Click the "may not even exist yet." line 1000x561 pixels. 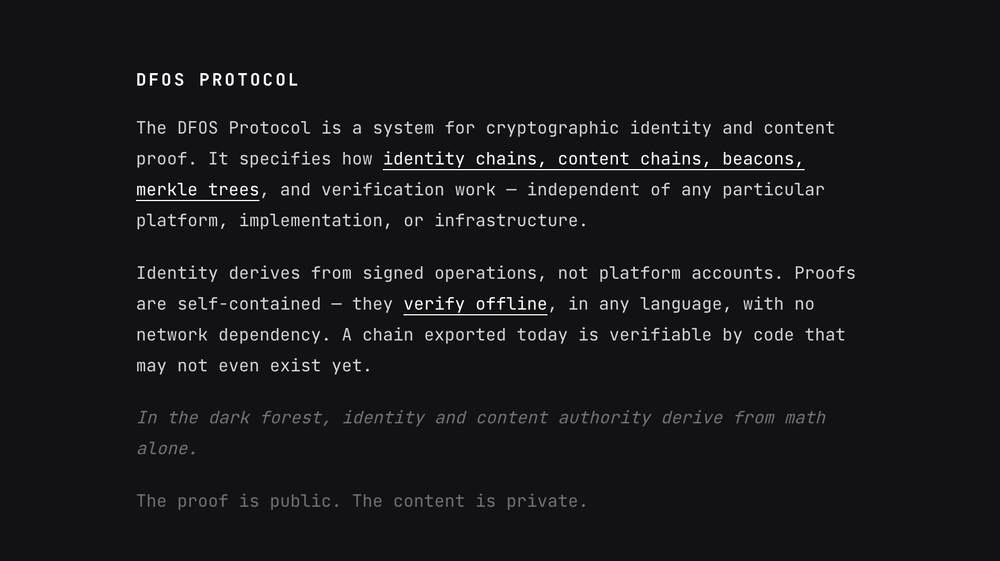pyautogui.click(x=253, y=366)
